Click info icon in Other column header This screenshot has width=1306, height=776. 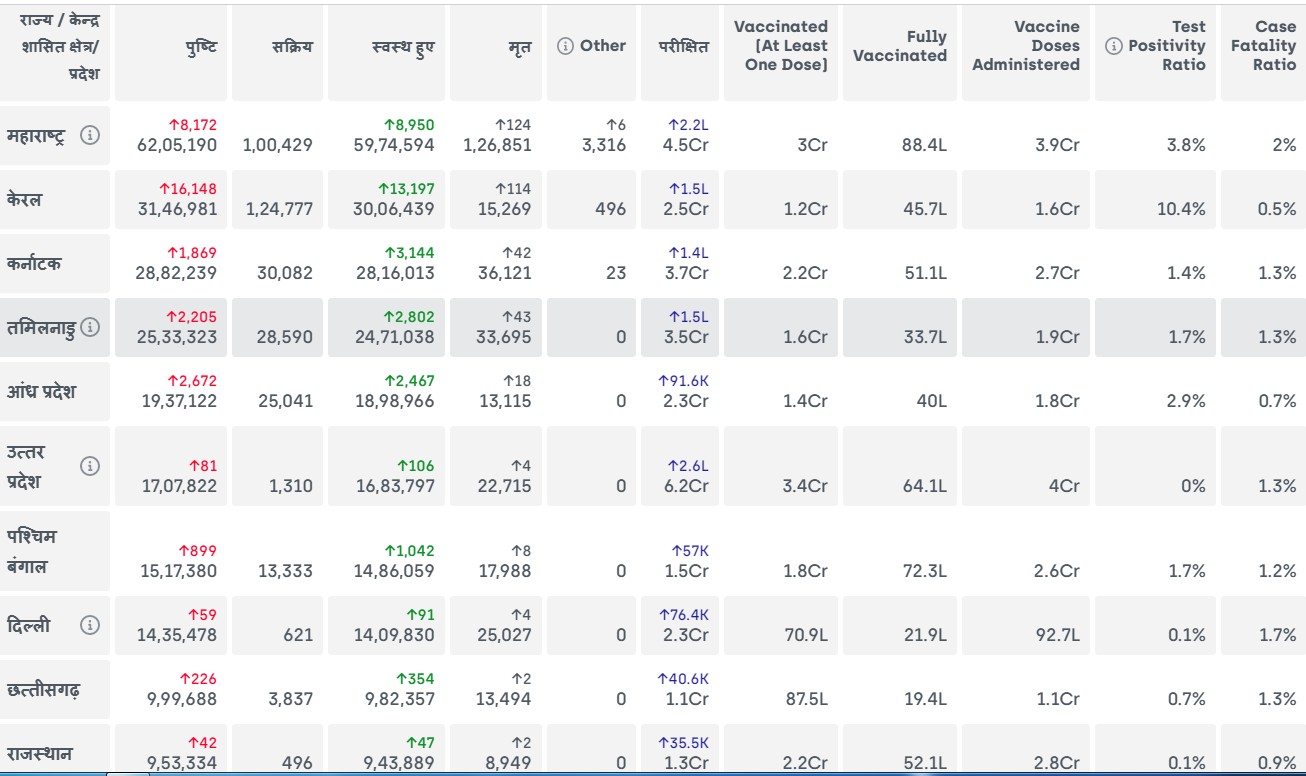[565, 46]
